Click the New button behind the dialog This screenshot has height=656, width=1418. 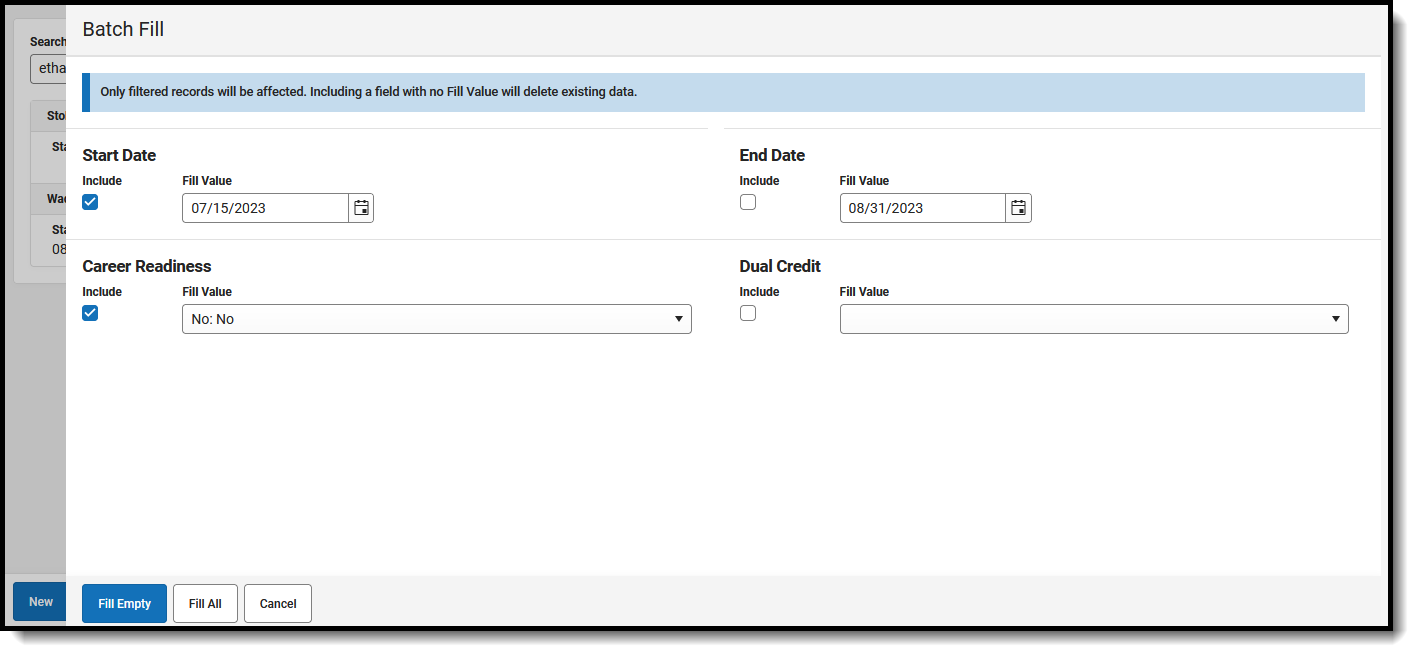pos(40,602)
